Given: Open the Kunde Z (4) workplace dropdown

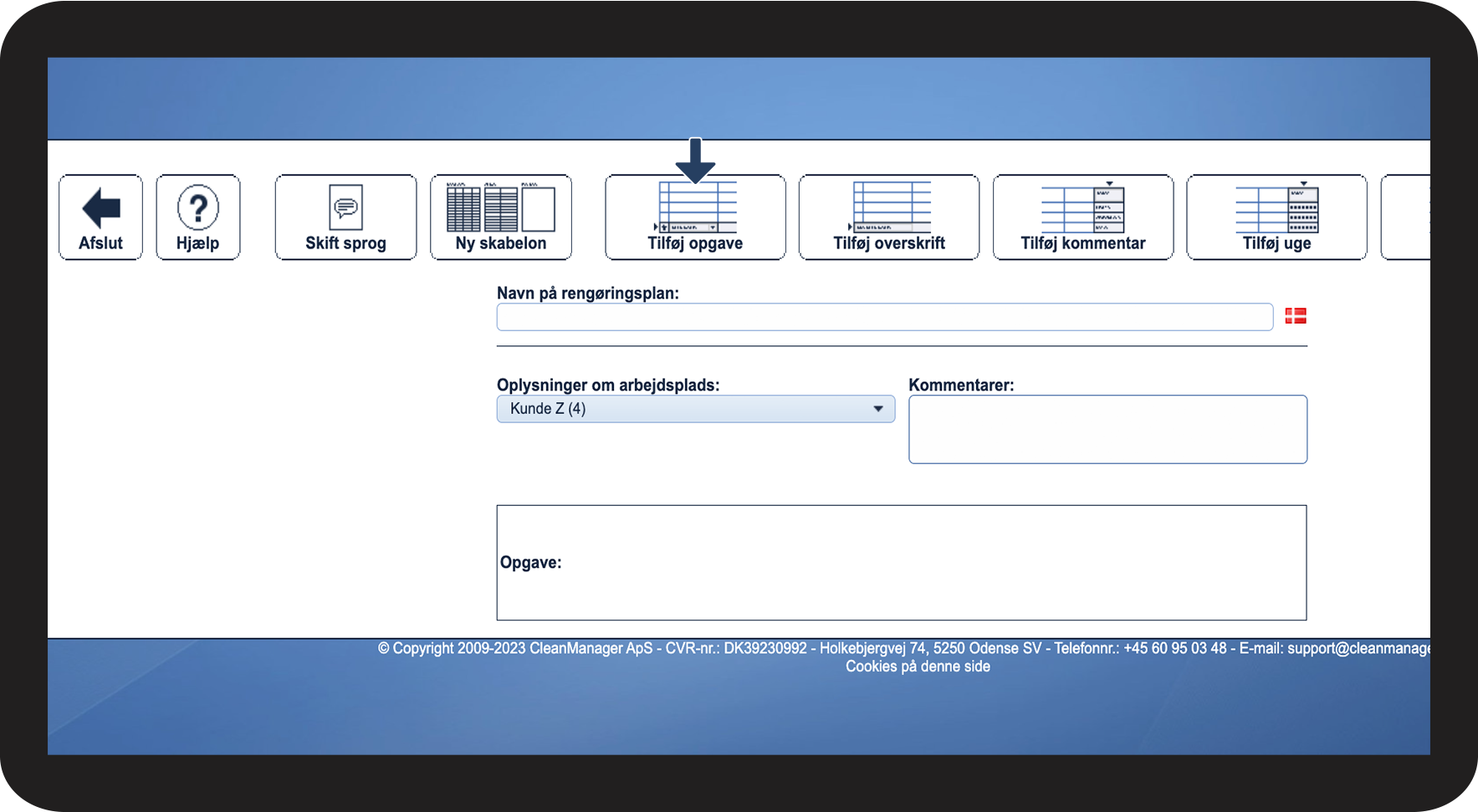Looking at the screenshot, I should [x=696, y=409].
